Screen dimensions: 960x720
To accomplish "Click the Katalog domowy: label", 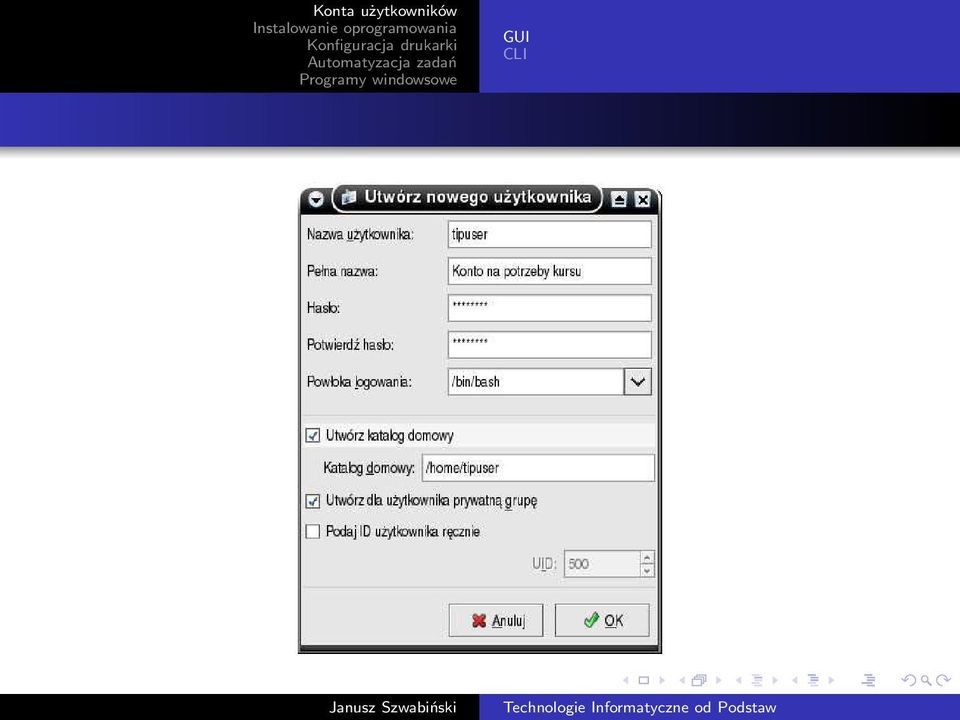I will (x=369, y=468).
